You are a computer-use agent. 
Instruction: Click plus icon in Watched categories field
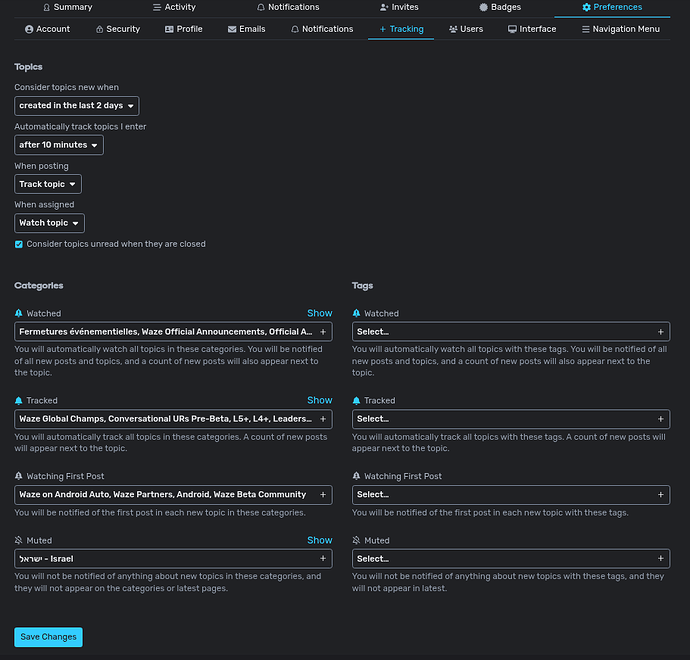pos(322,331)
